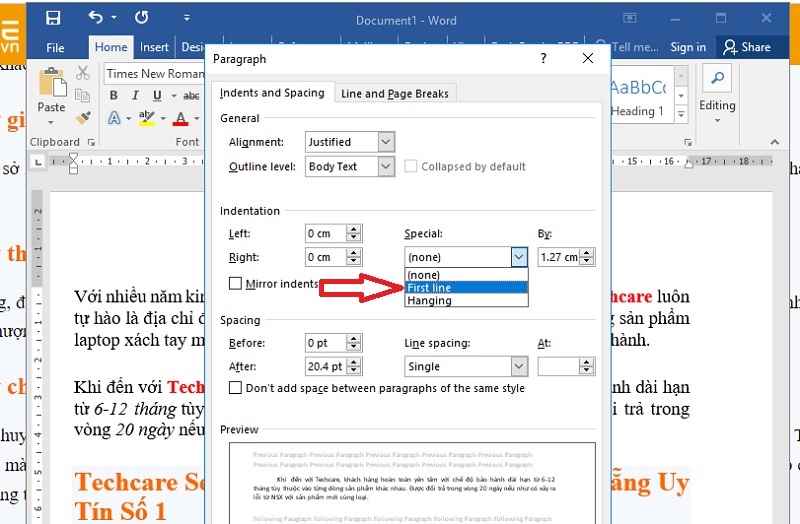Open font color dropdown arrow

(x=196, y=119)
